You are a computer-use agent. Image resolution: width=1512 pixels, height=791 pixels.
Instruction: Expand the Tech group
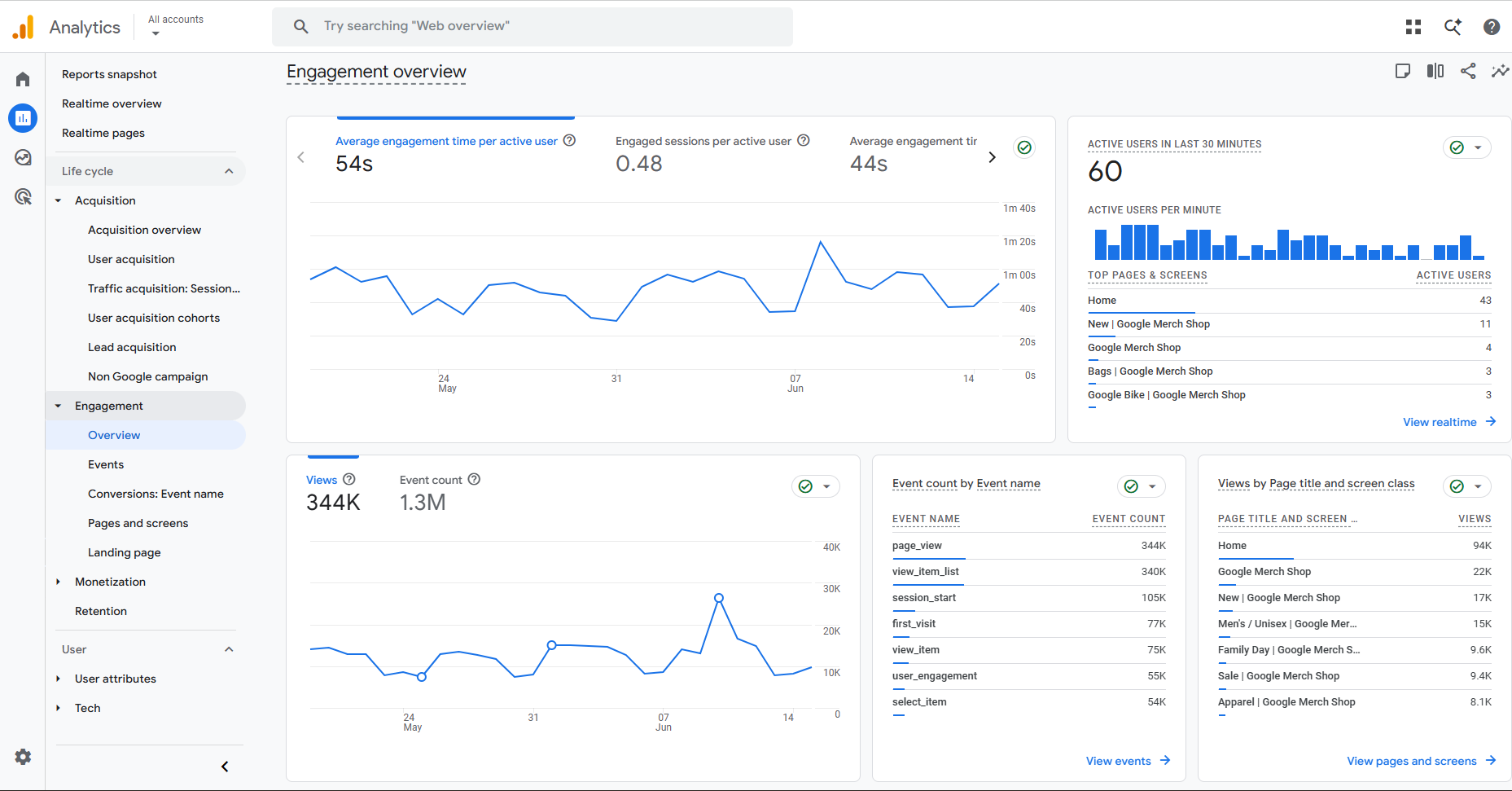point(59,708)
